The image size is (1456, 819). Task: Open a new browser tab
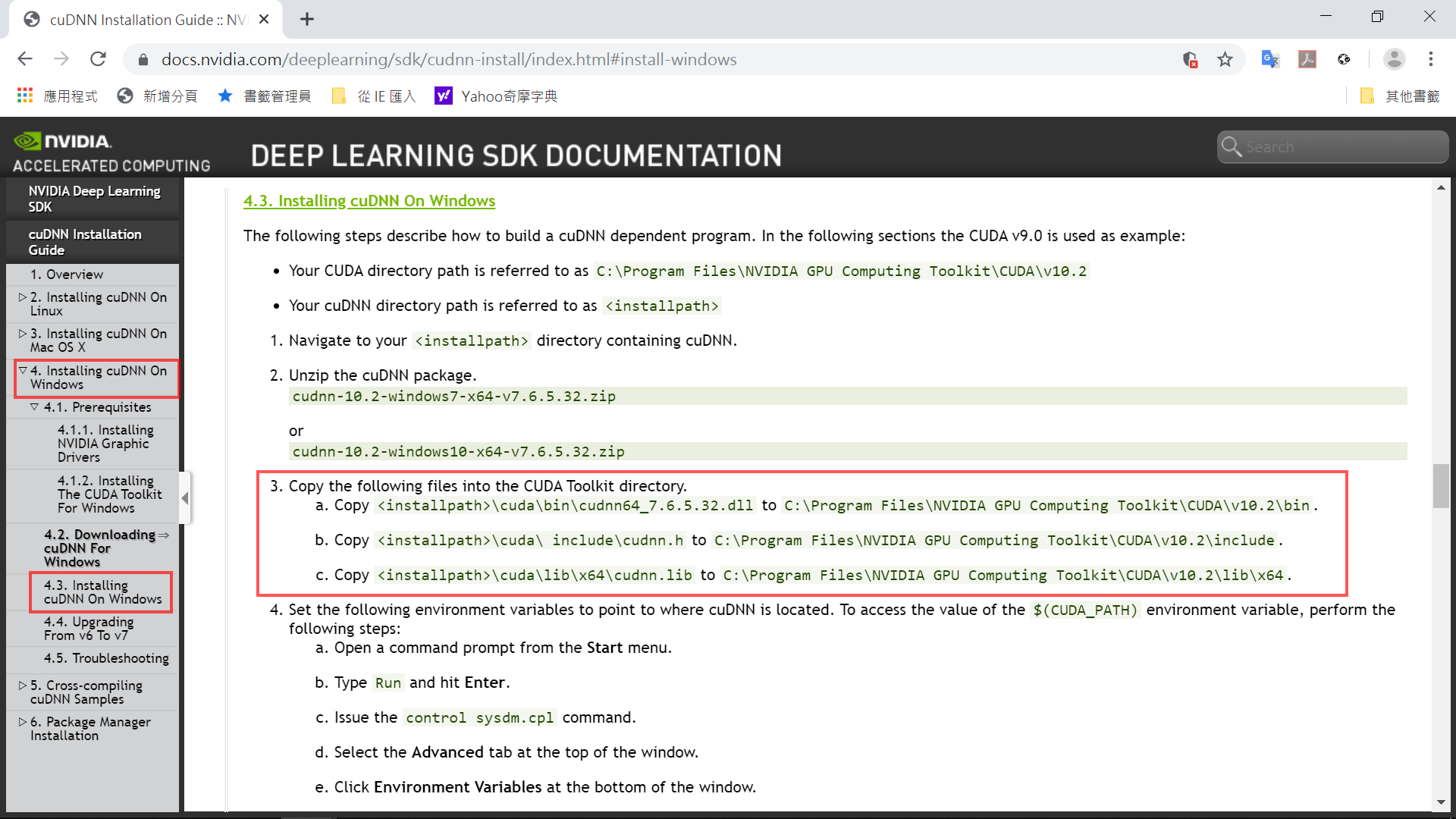tap(307, 20)
